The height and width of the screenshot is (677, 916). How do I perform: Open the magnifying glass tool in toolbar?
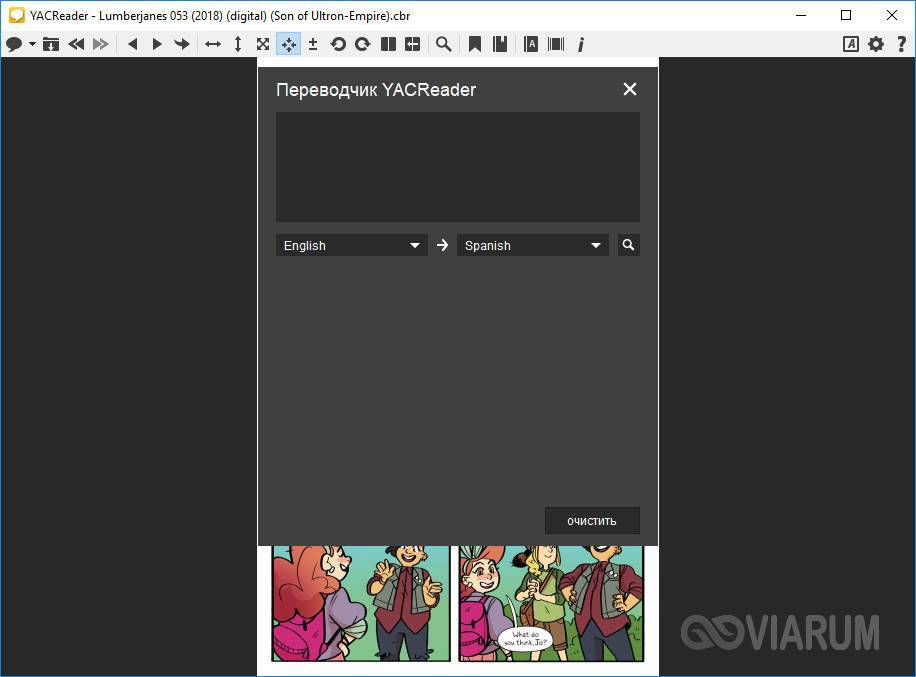tap(443, 44)
